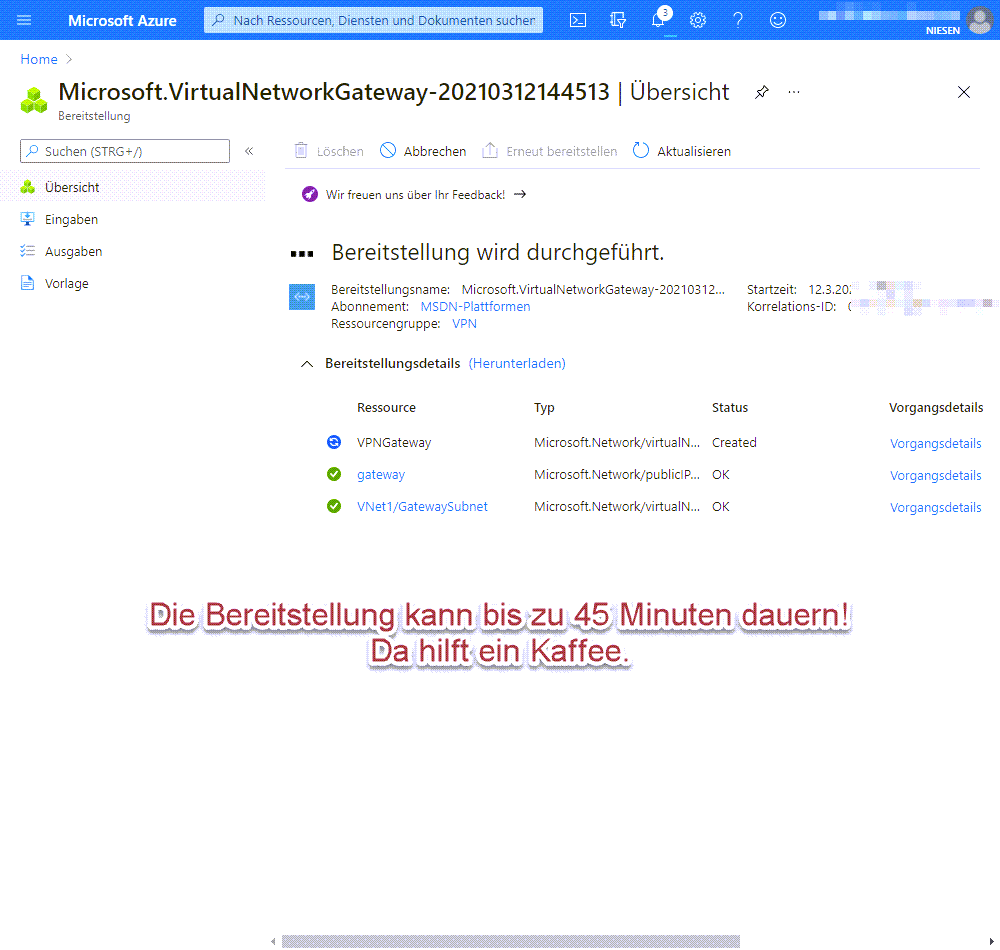
Task: Click the Vorgangsdetails column header
Action: pos(936,408)
